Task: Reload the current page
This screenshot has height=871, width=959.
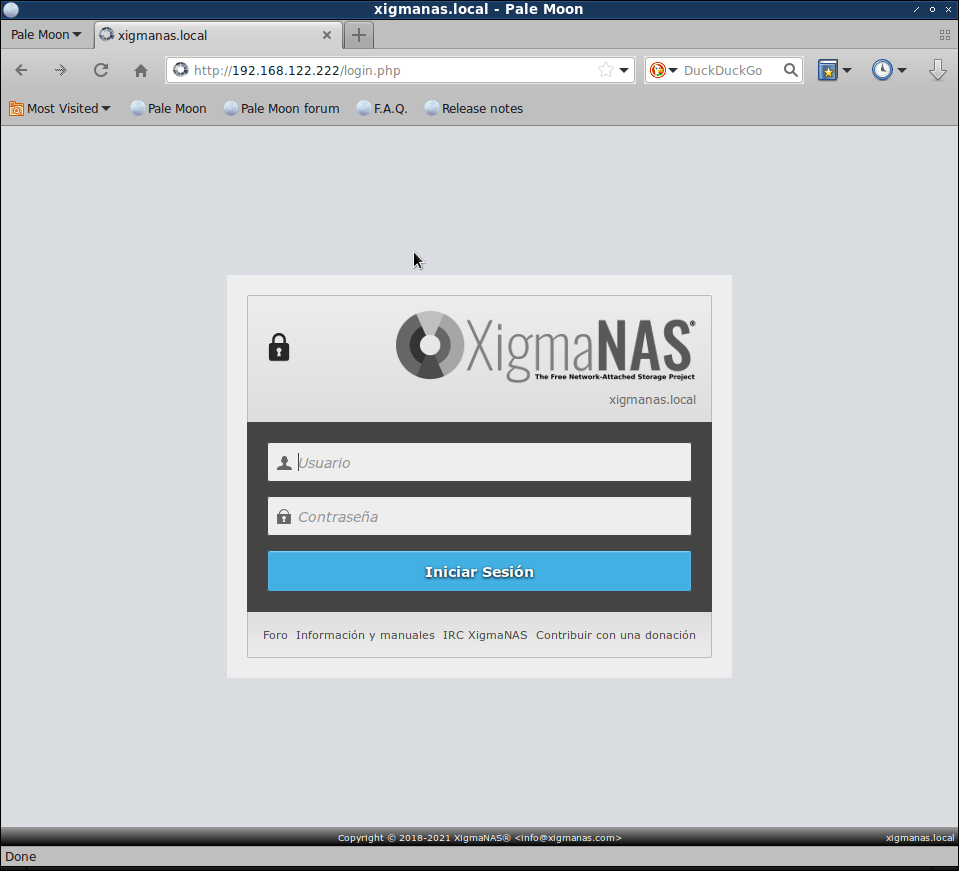Action: [x=101, y=70]
